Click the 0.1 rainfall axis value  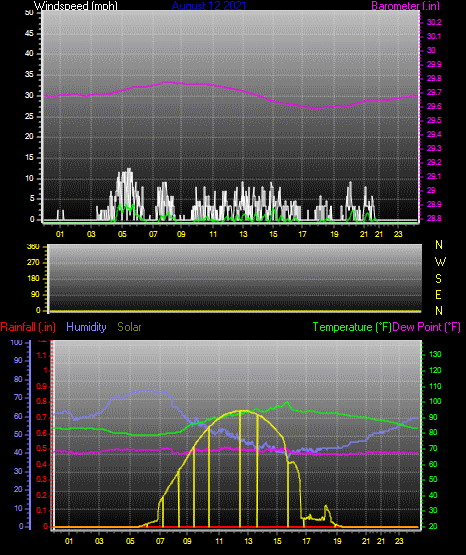[x=42, y=510]
